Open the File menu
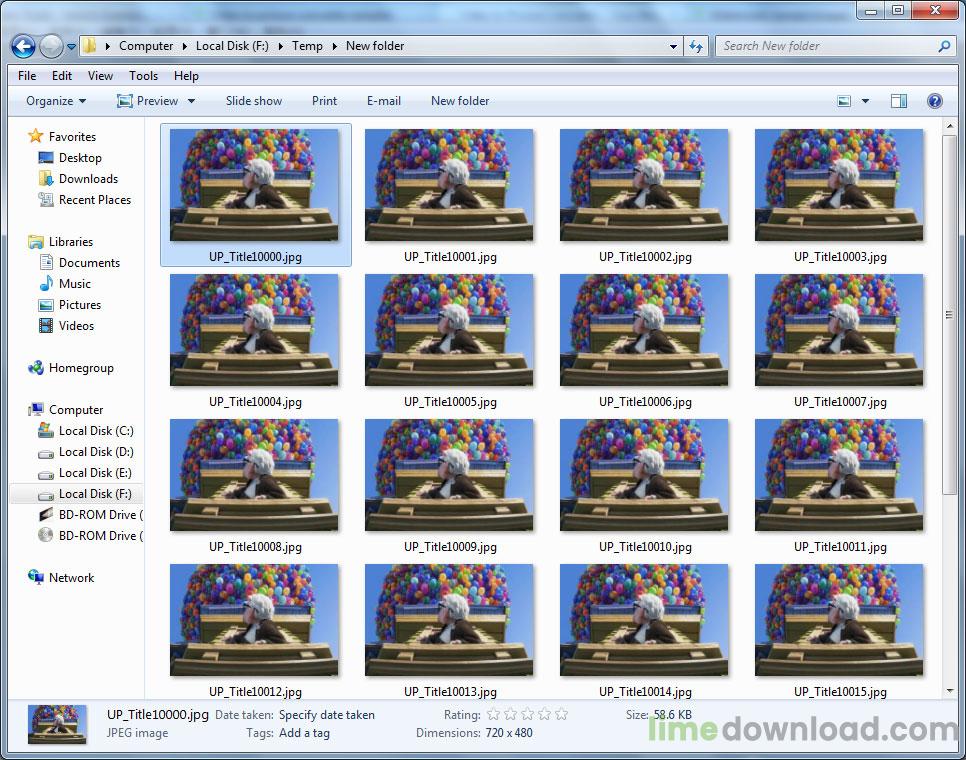The width and height of the screenshot is (966, 760). (x=26, y=75)
